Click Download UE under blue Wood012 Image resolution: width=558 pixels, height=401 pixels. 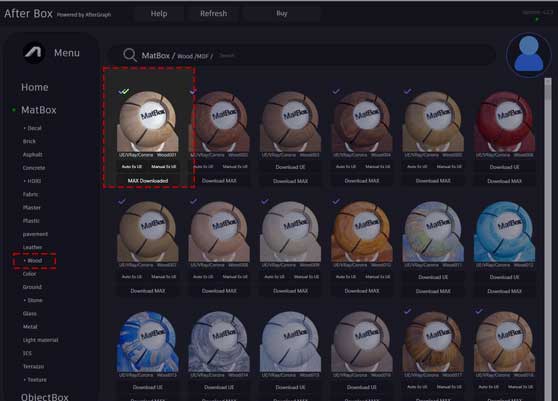[x=504, y=277]
